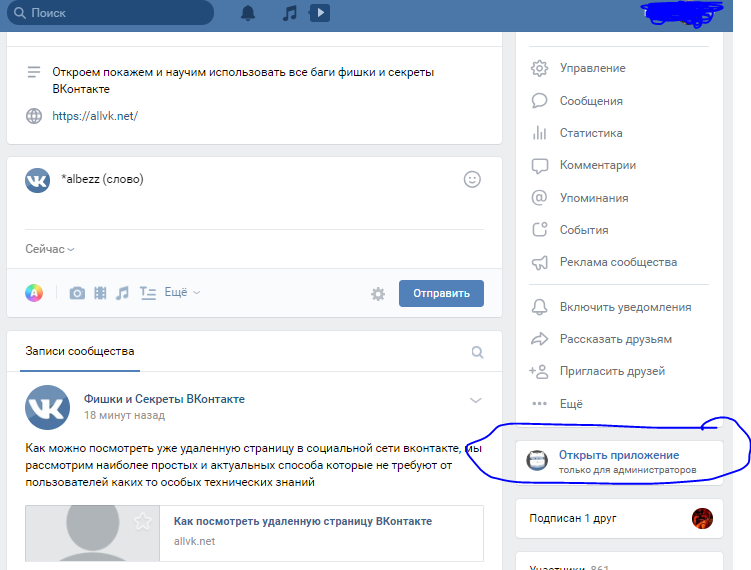Open Как посмотреть удаленную страницу ВКонтакте link
The image size is (751, 570).
pos(303,521)
